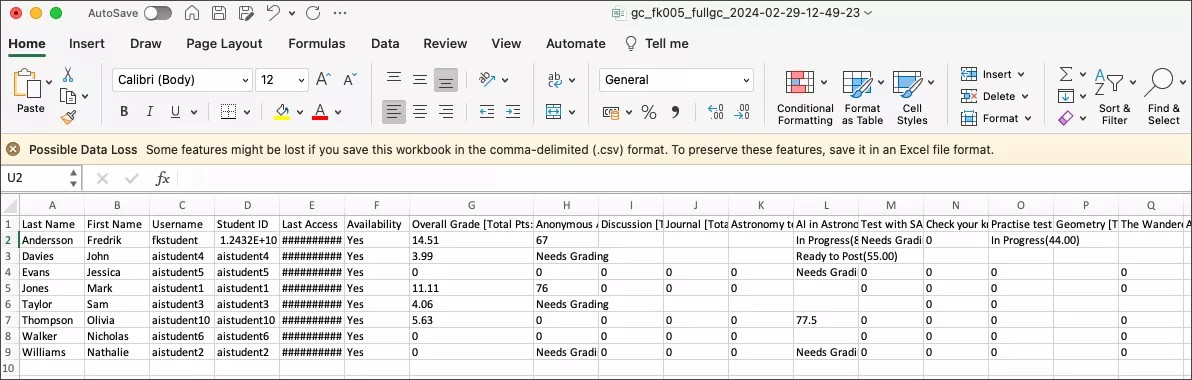1192x380 pixels.
Task: Open the Automate tab
Action: coord(575,43)
